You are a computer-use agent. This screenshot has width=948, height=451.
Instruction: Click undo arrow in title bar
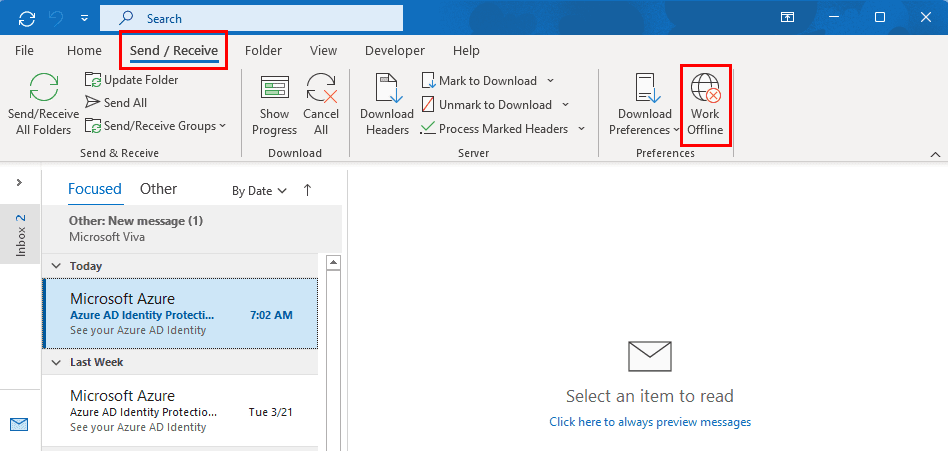(x=56, y=18)
